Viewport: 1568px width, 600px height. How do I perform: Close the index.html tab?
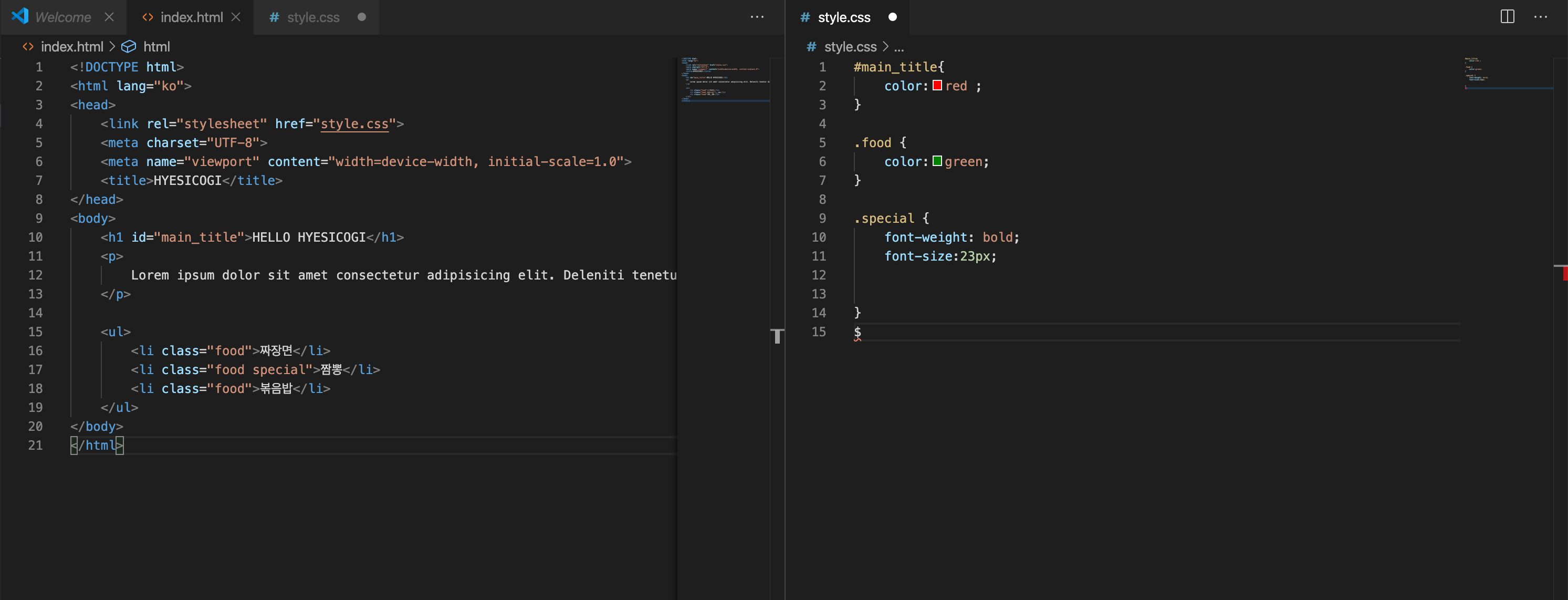tap(236, 17)
